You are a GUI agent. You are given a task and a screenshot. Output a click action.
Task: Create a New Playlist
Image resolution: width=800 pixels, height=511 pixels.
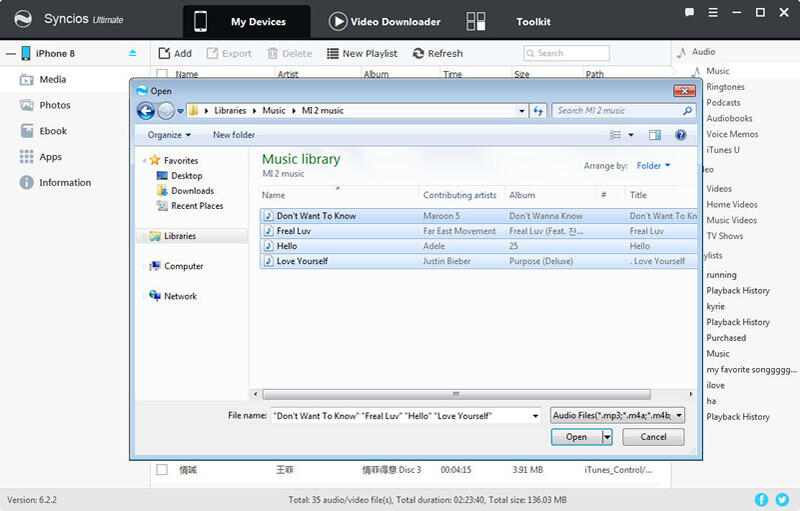click(362, 54)
